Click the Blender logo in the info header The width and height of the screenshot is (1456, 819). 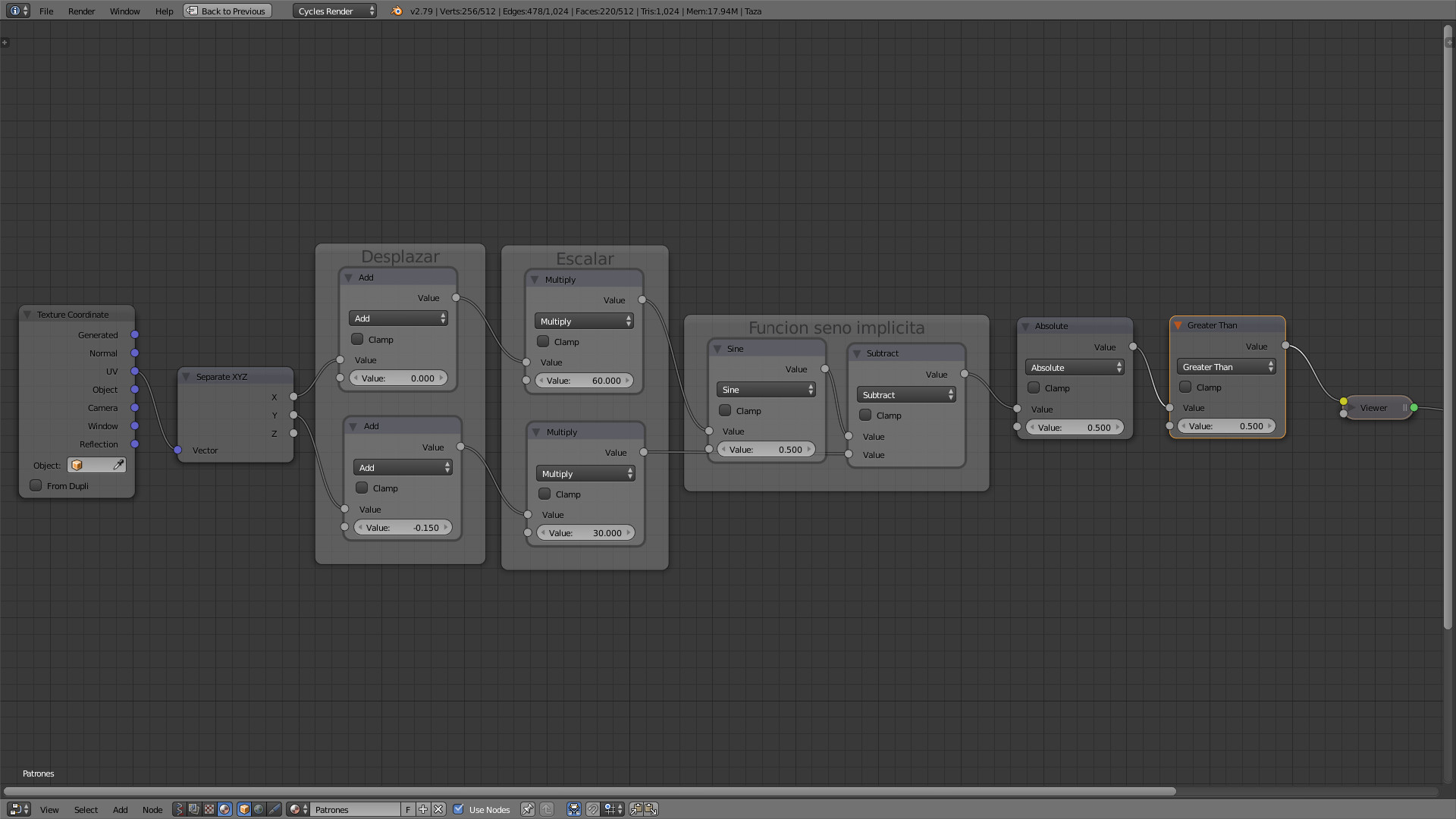[x=397, y=11]
